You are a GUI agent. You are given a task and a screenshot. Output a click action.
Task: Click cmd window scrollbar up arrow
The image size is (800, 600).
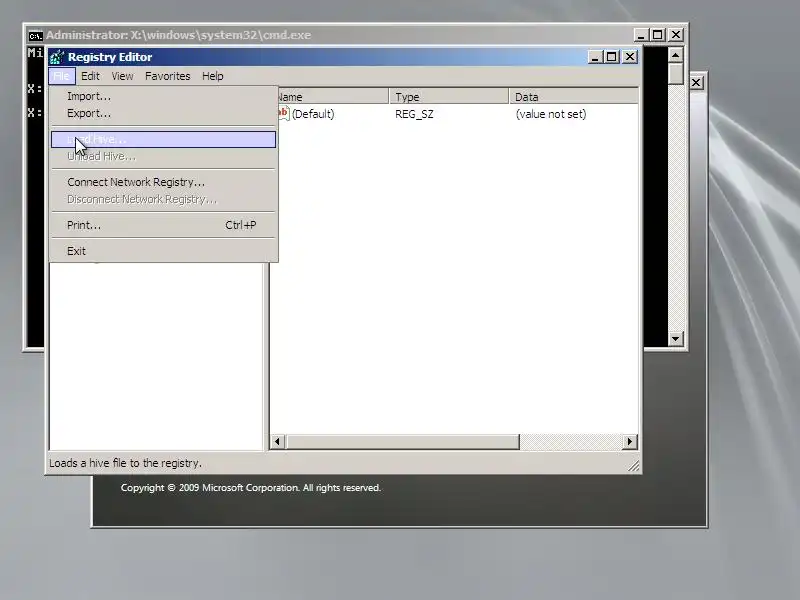tap(676, 55)
